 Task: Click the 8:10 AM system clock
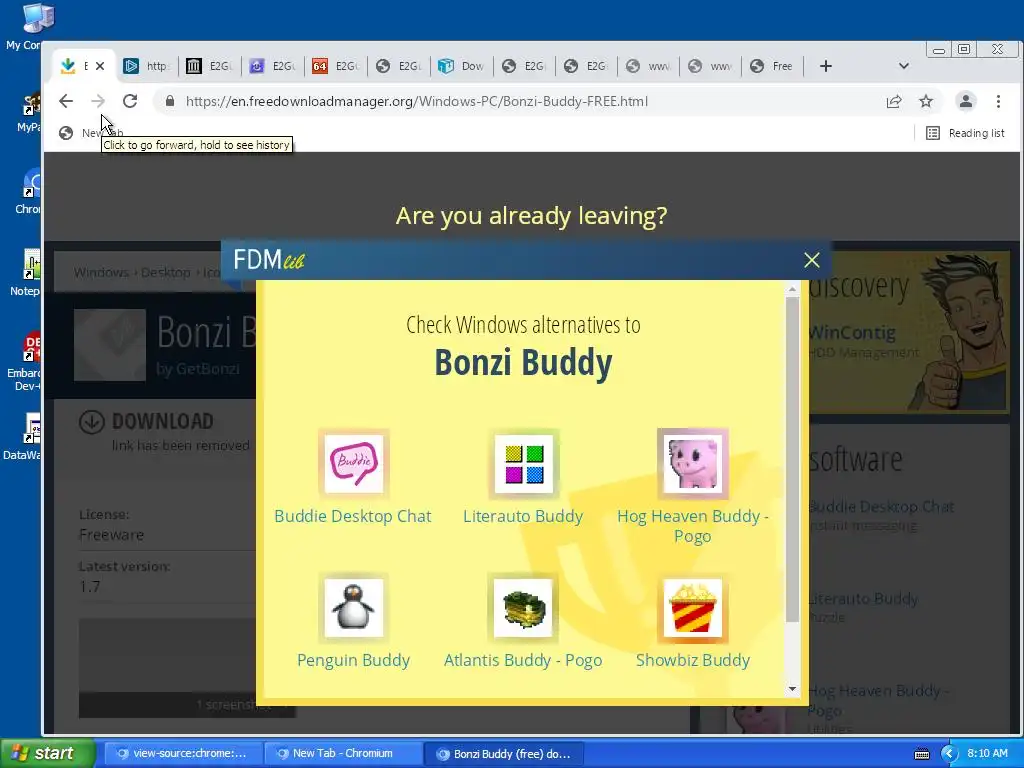coord(987,753)
